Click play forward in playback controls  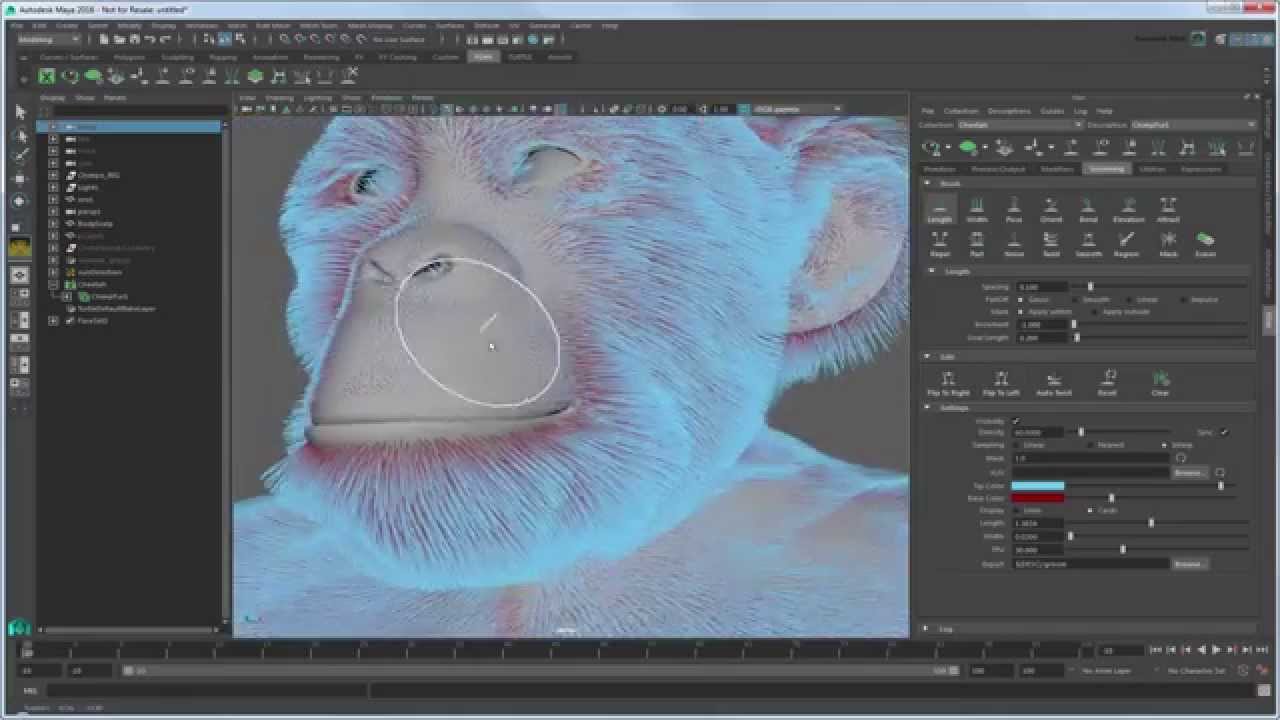point(1216,650)
